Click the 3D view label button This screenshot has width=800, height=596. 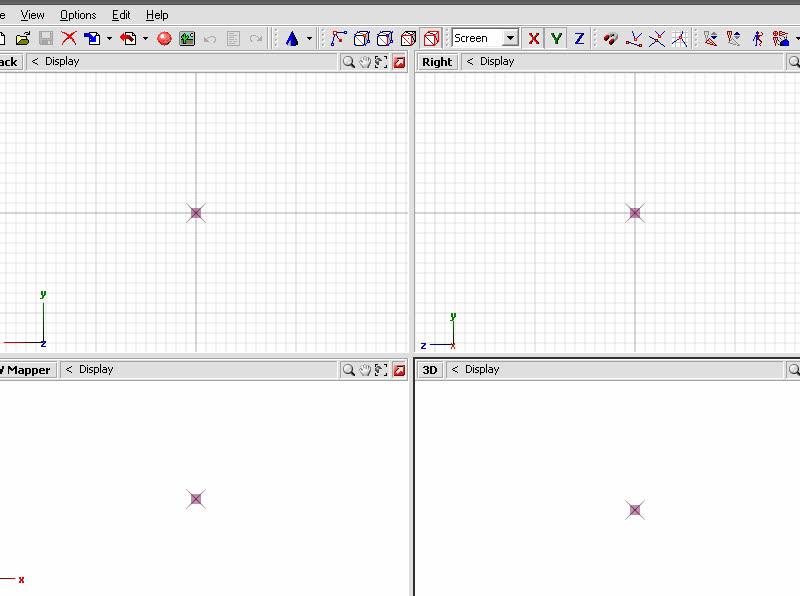[430, 370]
